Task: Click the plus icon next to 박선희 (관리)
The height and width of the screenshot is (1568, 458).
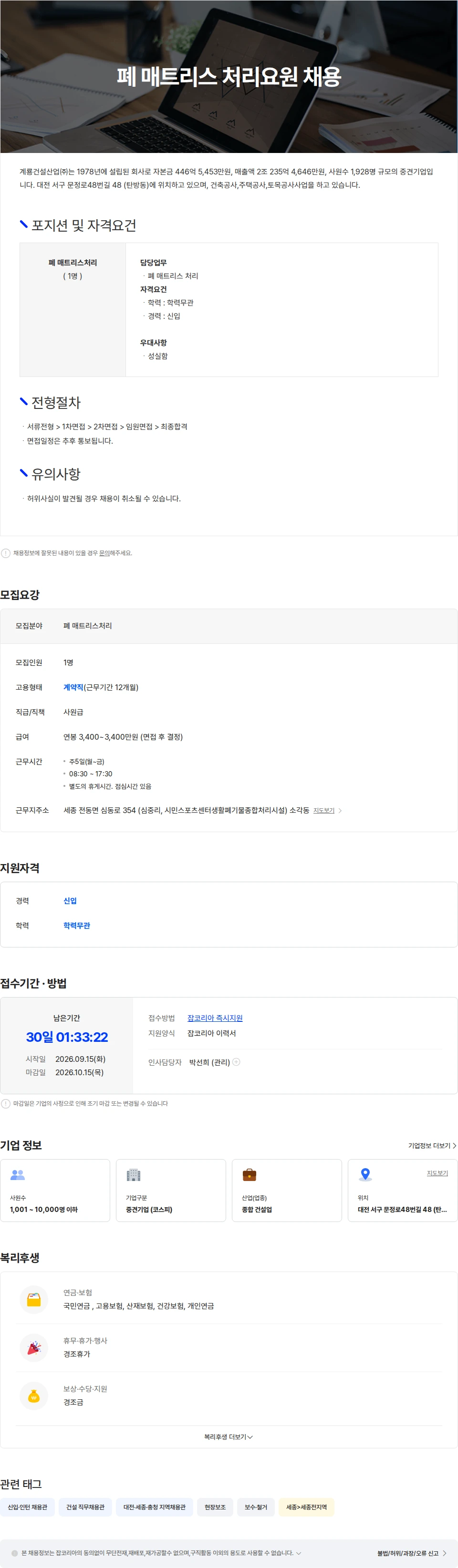Action: coord(236,1062)
